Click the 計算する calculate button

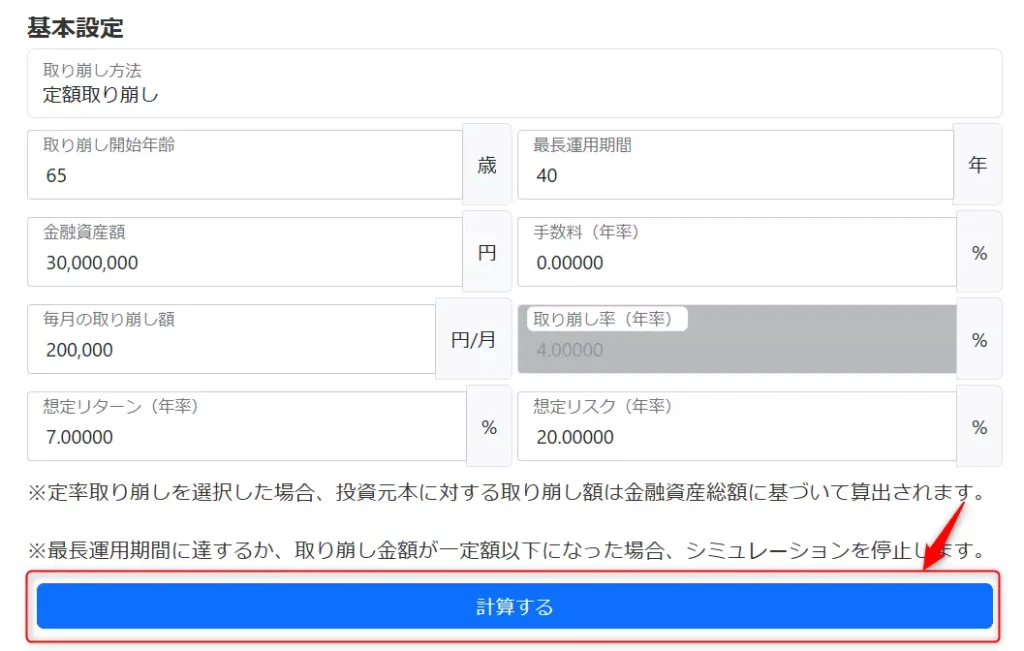click(512, 605)
